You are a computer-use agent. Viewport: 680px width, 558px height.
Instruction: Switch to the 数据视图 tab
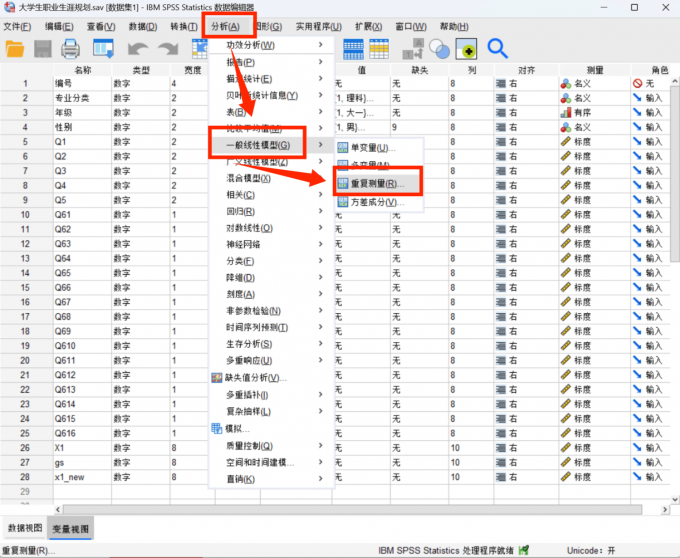click(25, 527)
